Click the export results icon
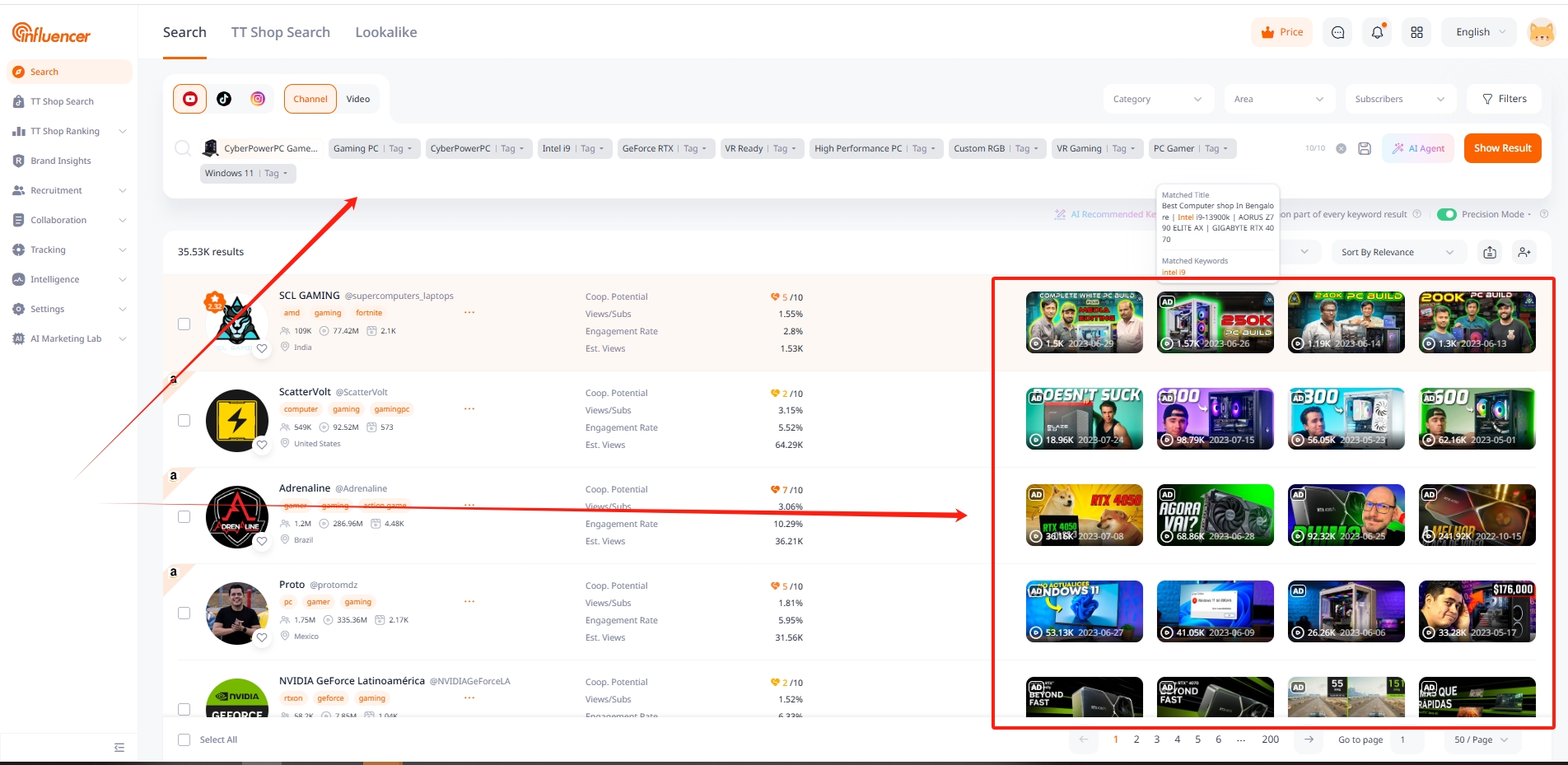This screenshot has width=1568, height=765. pos(1490,252)
